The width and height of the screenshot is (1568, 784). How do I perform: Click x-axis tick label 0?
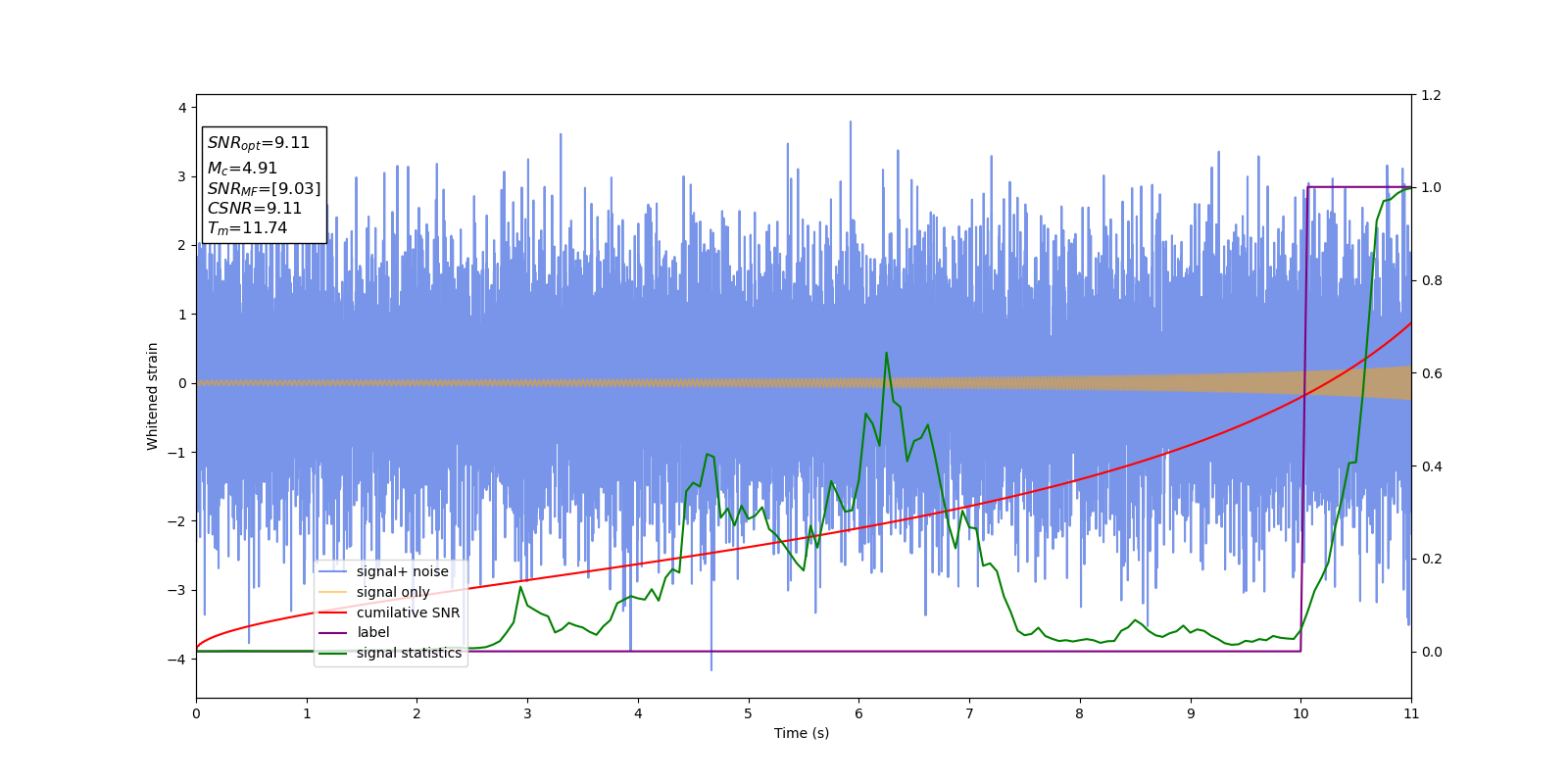click(196, 713)
